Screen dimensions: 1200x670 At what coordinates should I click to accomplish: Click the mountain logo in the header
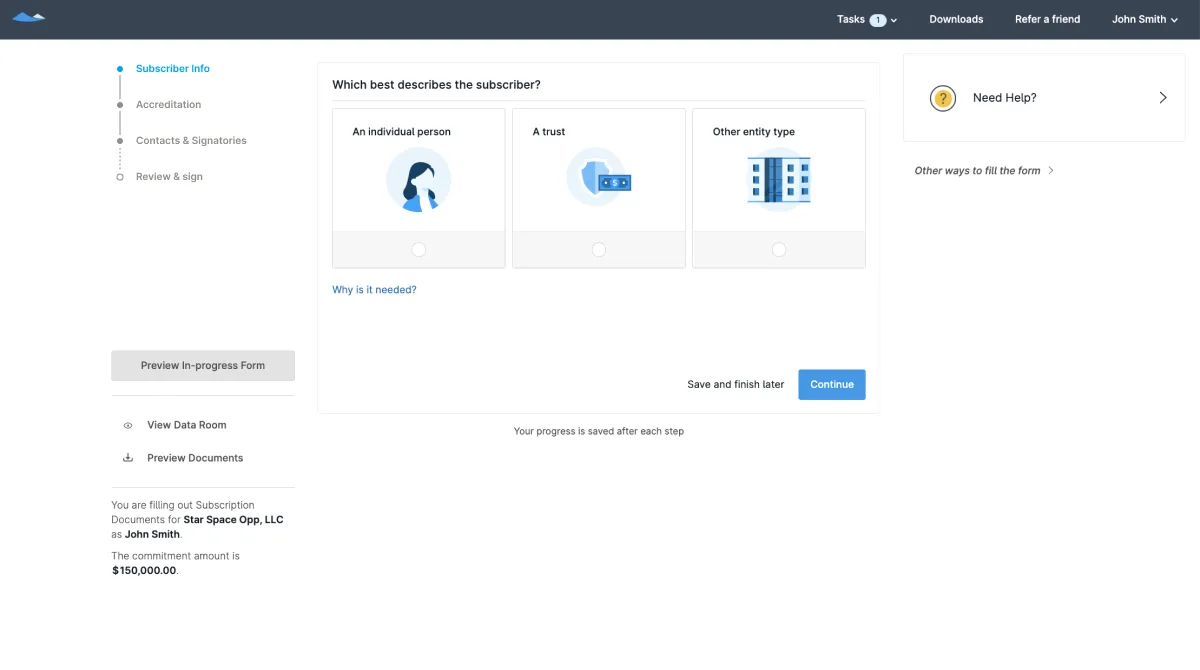[x=29, y=18]
